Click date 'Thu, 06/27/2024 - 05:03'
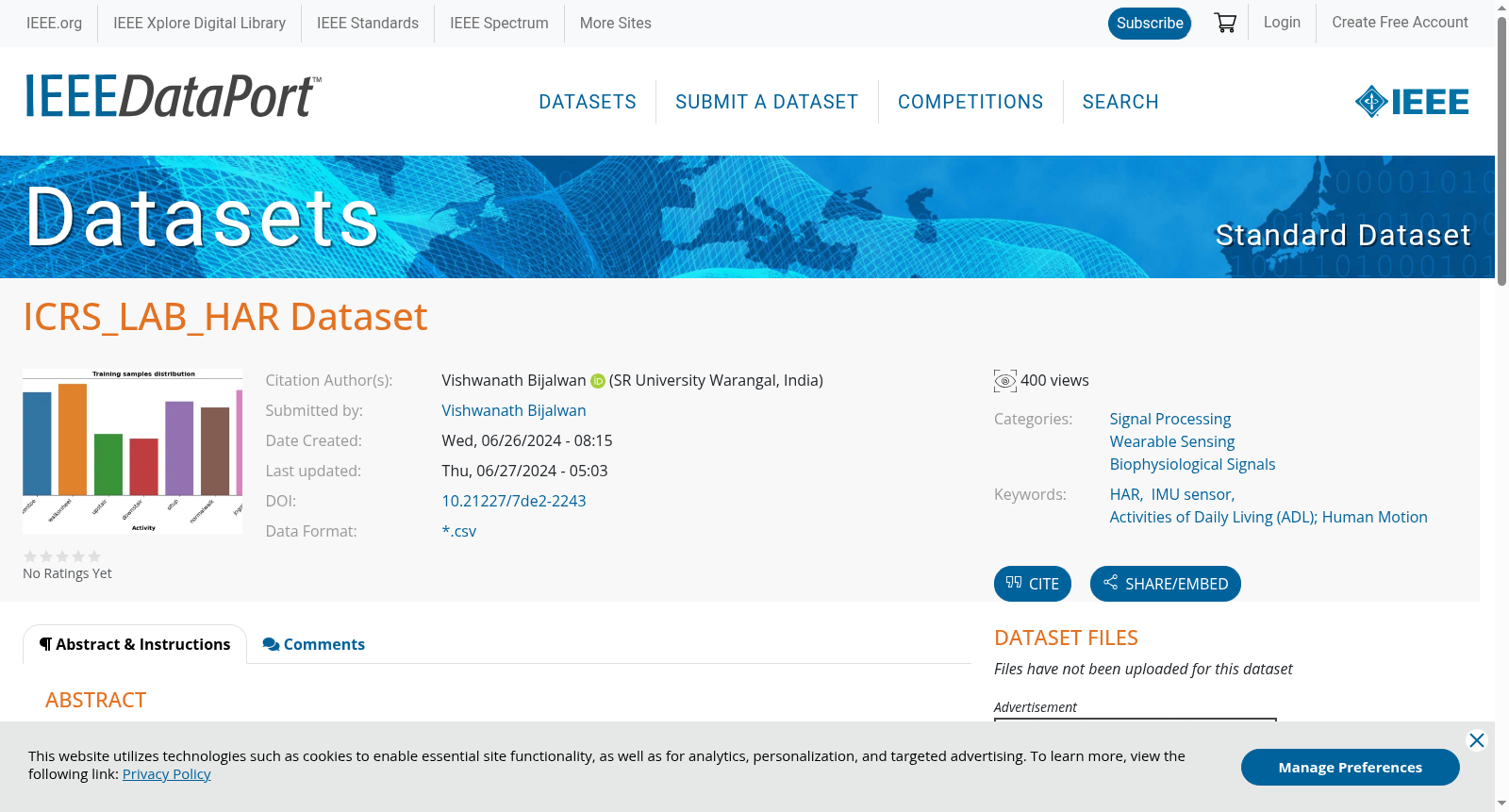The width and height of the screenshot is (1509, 812). tap(524, 472)
